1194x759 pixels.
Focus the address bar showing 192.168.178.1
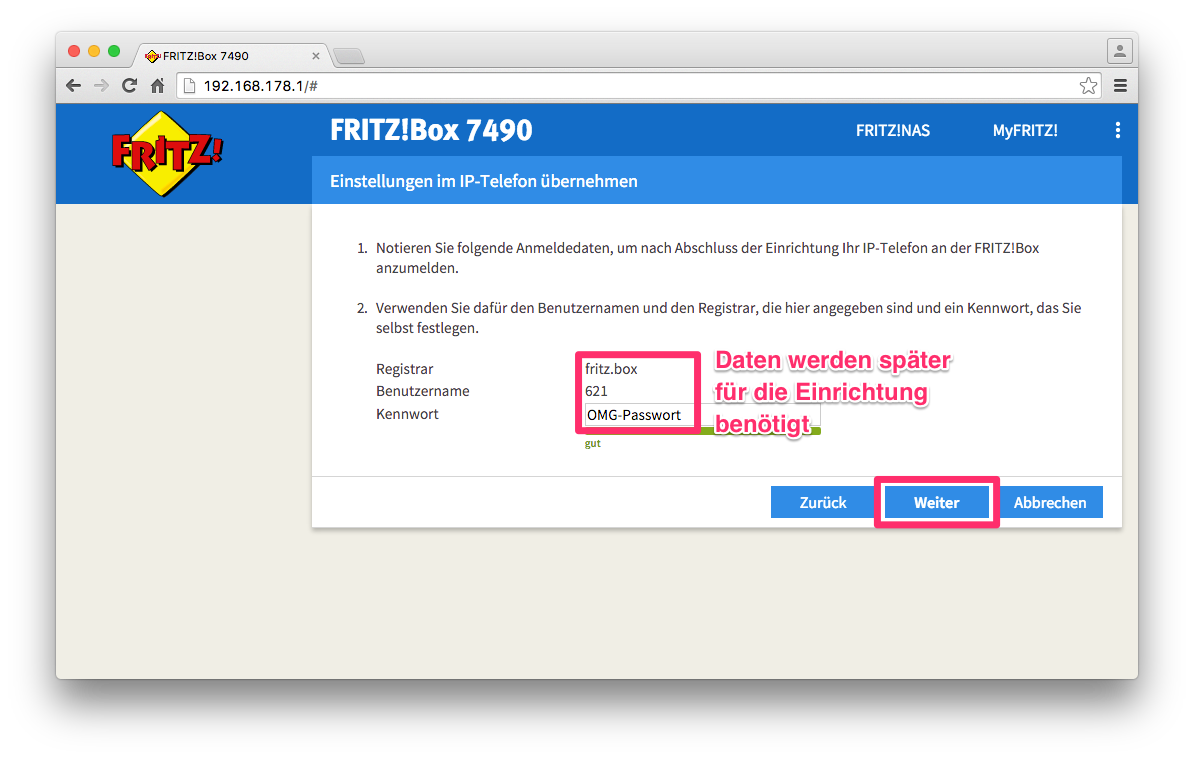click(640, 86)
